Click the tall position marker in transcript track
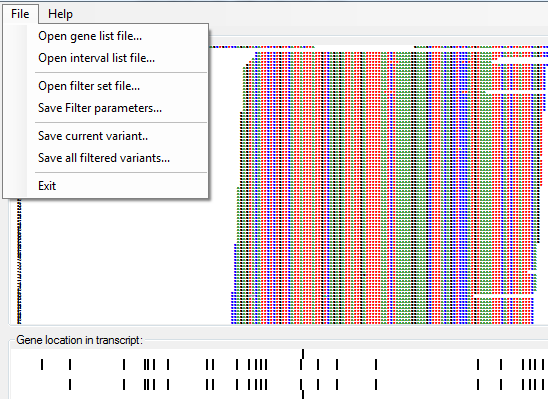 (303, 354)
